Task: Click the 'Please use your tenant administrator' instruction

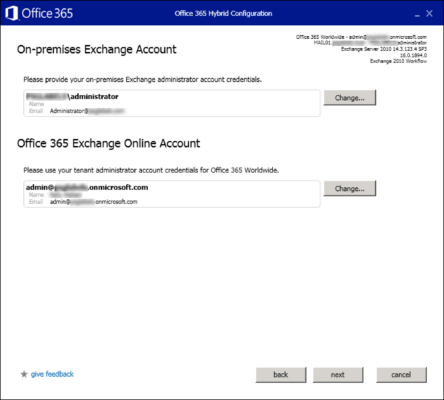Action: (151, 170)
